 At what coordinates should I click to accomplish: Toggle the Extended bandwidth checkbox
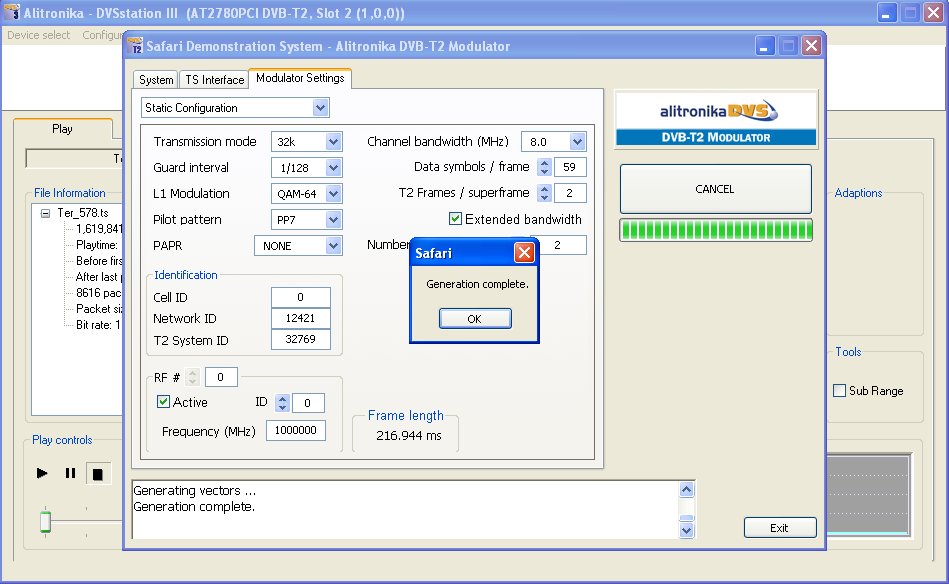455,218
